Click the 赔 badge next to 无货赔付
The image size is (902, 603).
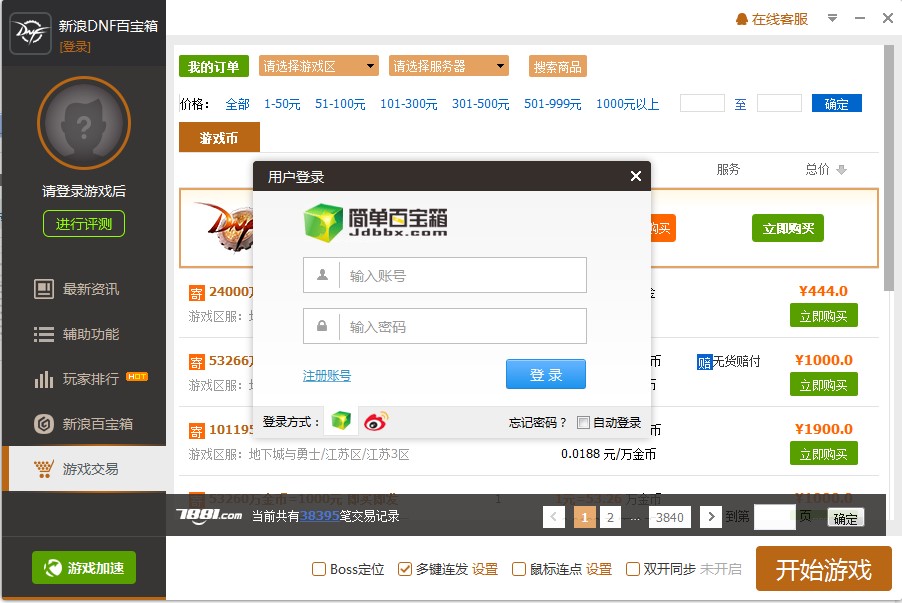click(x=705, y=362)
